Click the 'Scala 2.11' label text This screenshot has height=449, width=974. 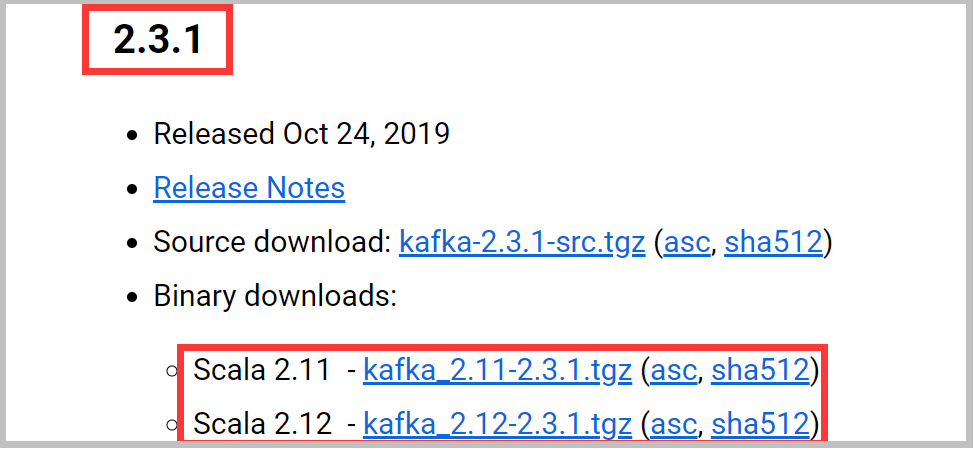pyautogui.click(x=262, y=371)
